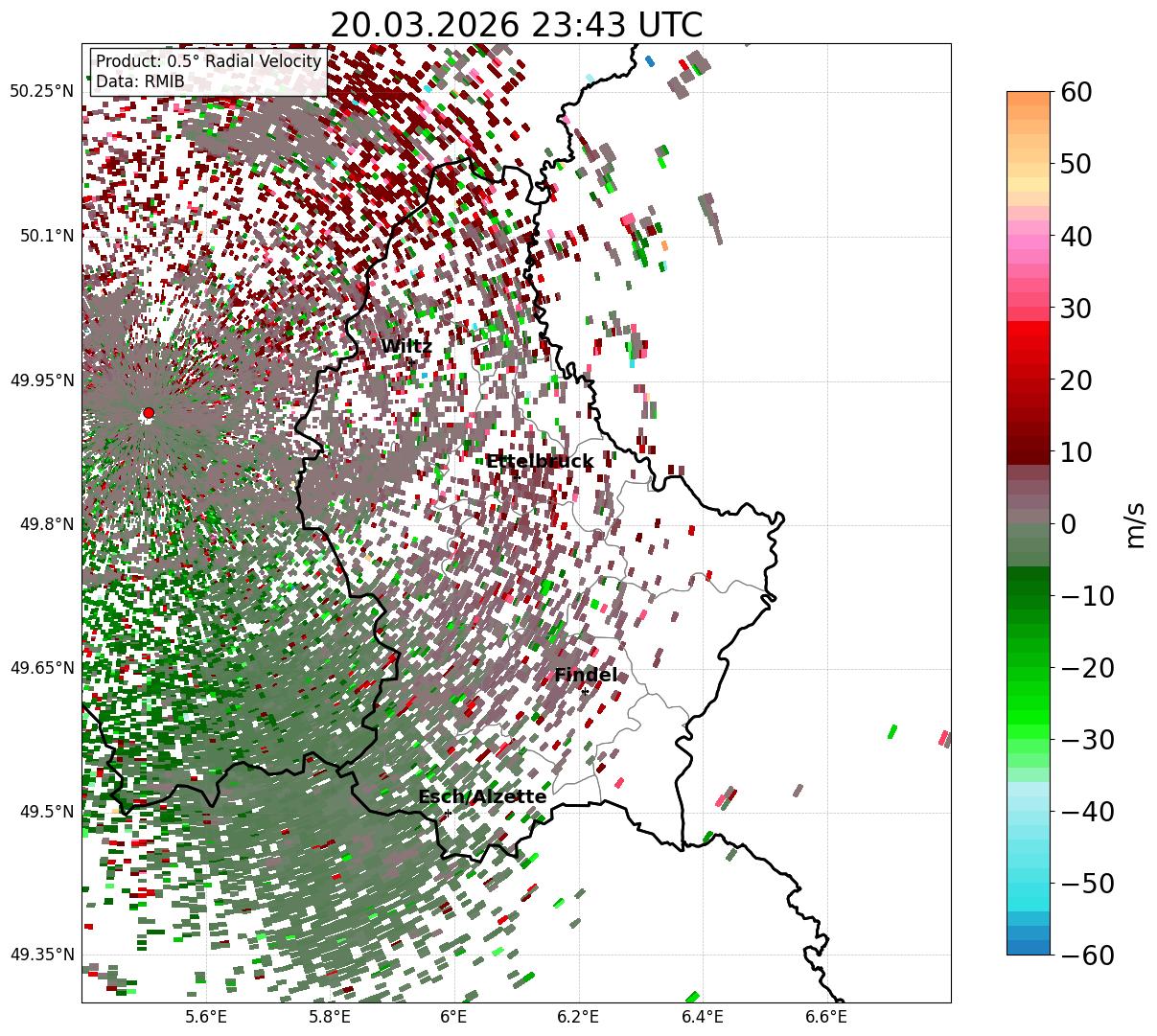The height and width of the screenshot is (1036, 1157).
Task: Click the colorbar label 30
Action: pyautogui.click(x=1077, y=308)
